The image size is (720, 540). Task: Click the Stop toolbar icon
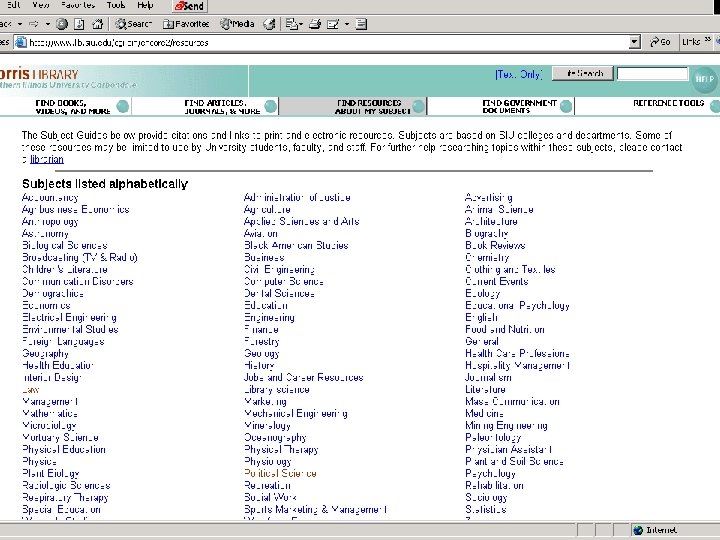tap(62, 24)
